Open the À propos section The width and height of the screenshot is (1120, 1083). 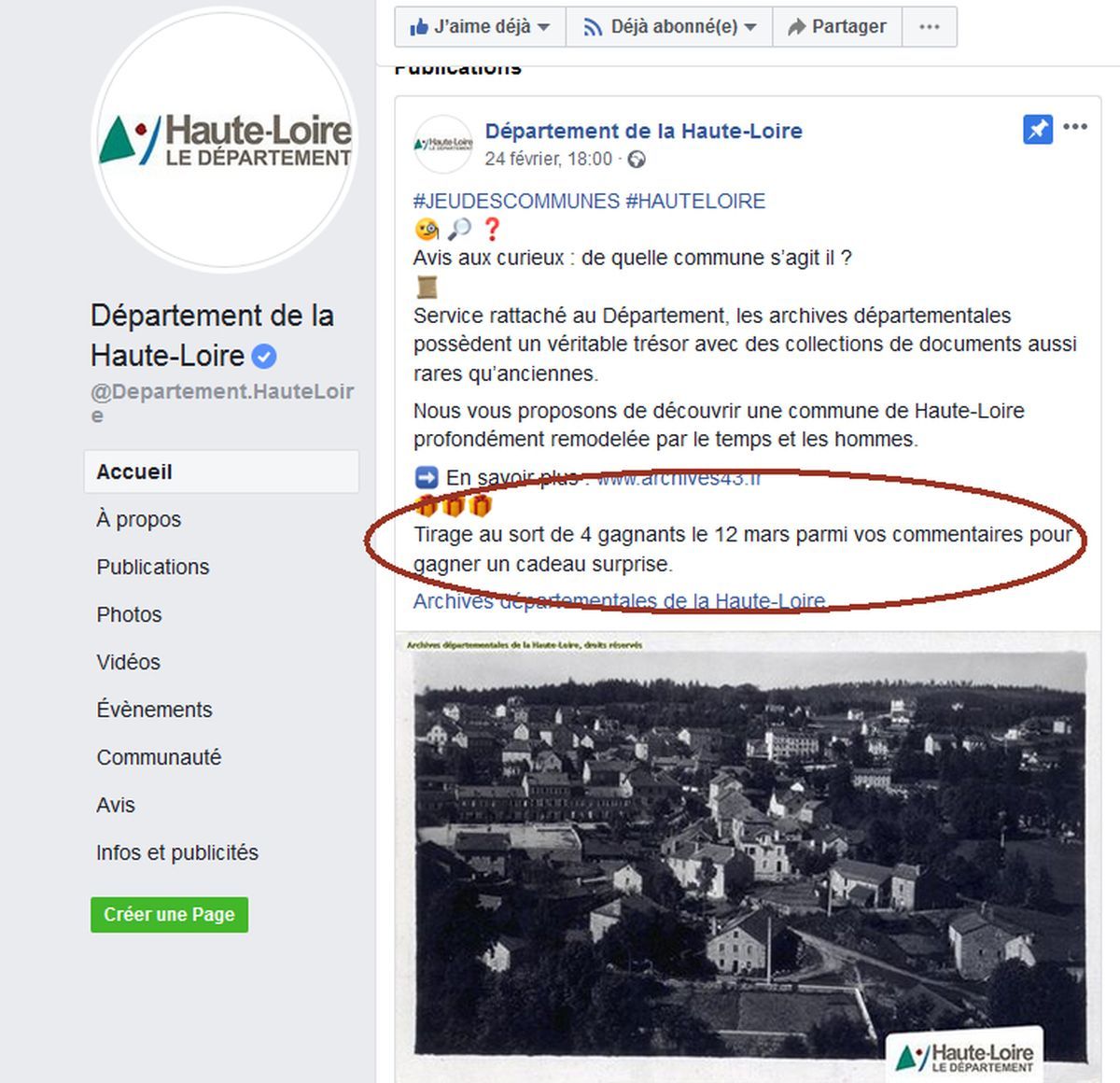click(x=138, y=519)
